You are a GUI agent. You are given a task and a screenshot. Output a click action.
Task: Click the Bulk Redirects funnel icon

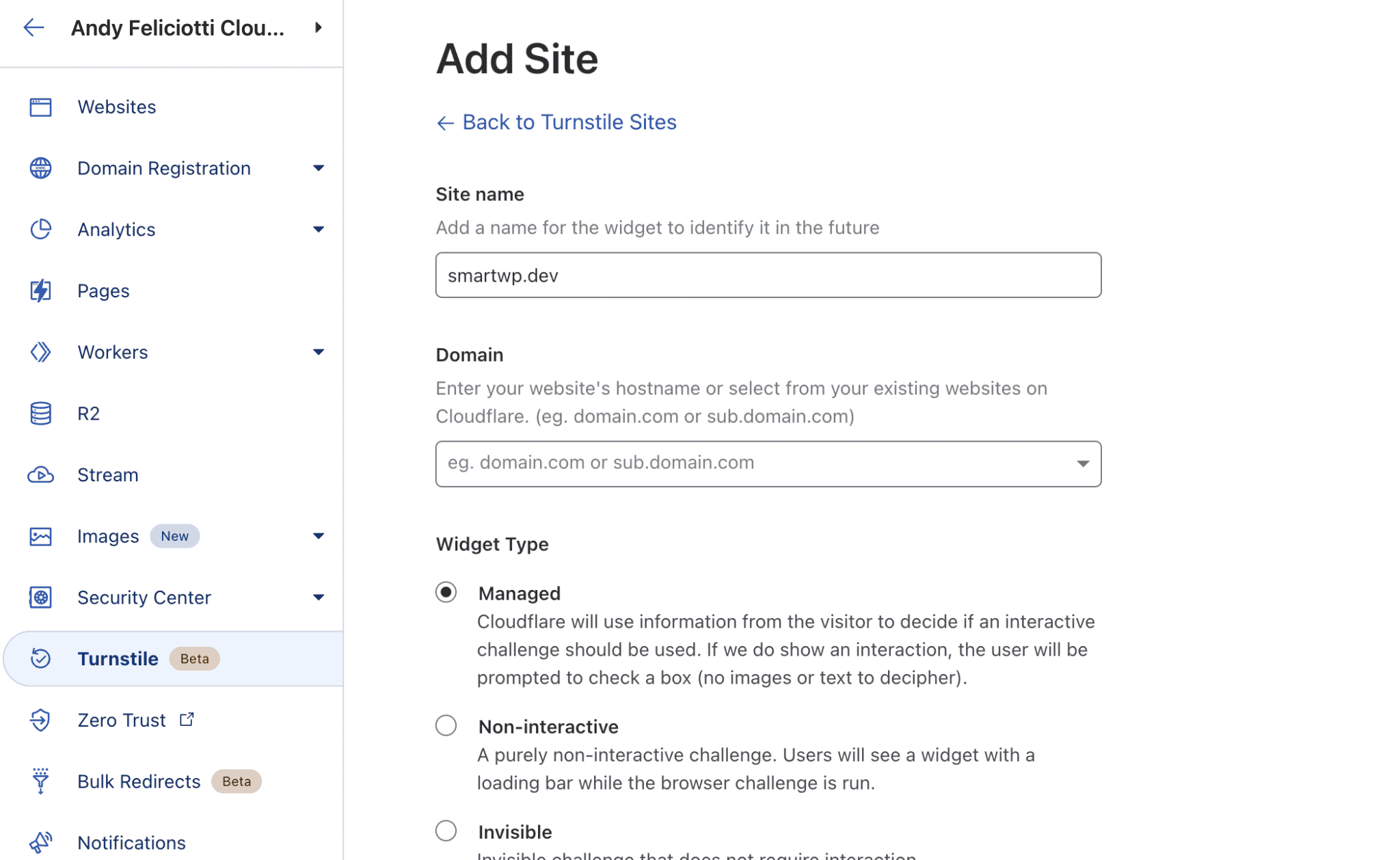coord(41,781)
